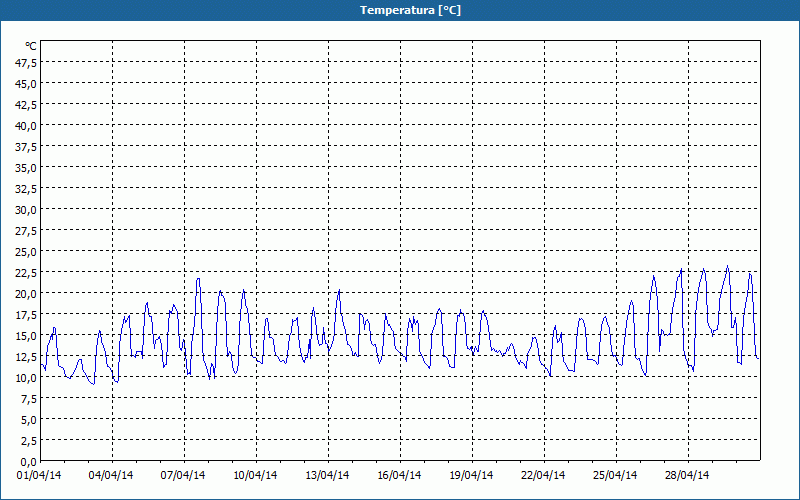Image resolution: width=800 pixels, height=500 pixels.
Task: Click the 20,0 y-axis value
Action: pos(27,294)
